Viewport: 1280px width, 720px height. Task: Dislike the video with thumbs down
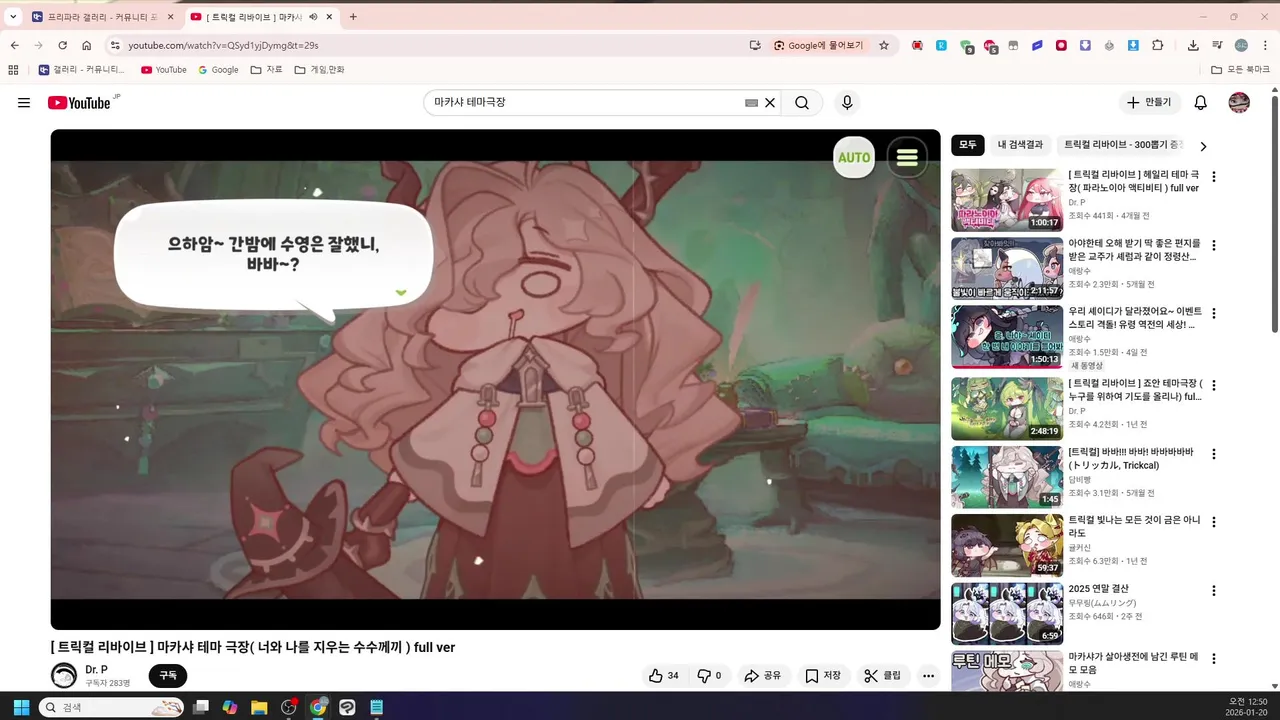709,676
